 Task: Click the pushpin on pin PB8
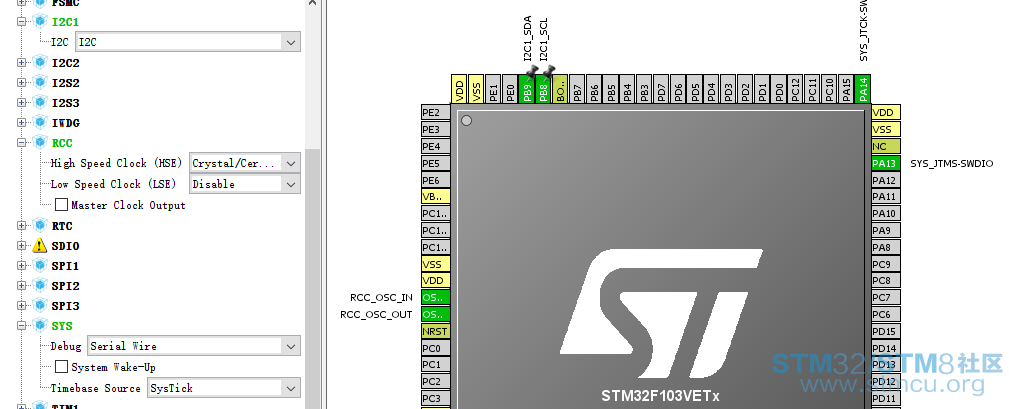click(548, 71)
